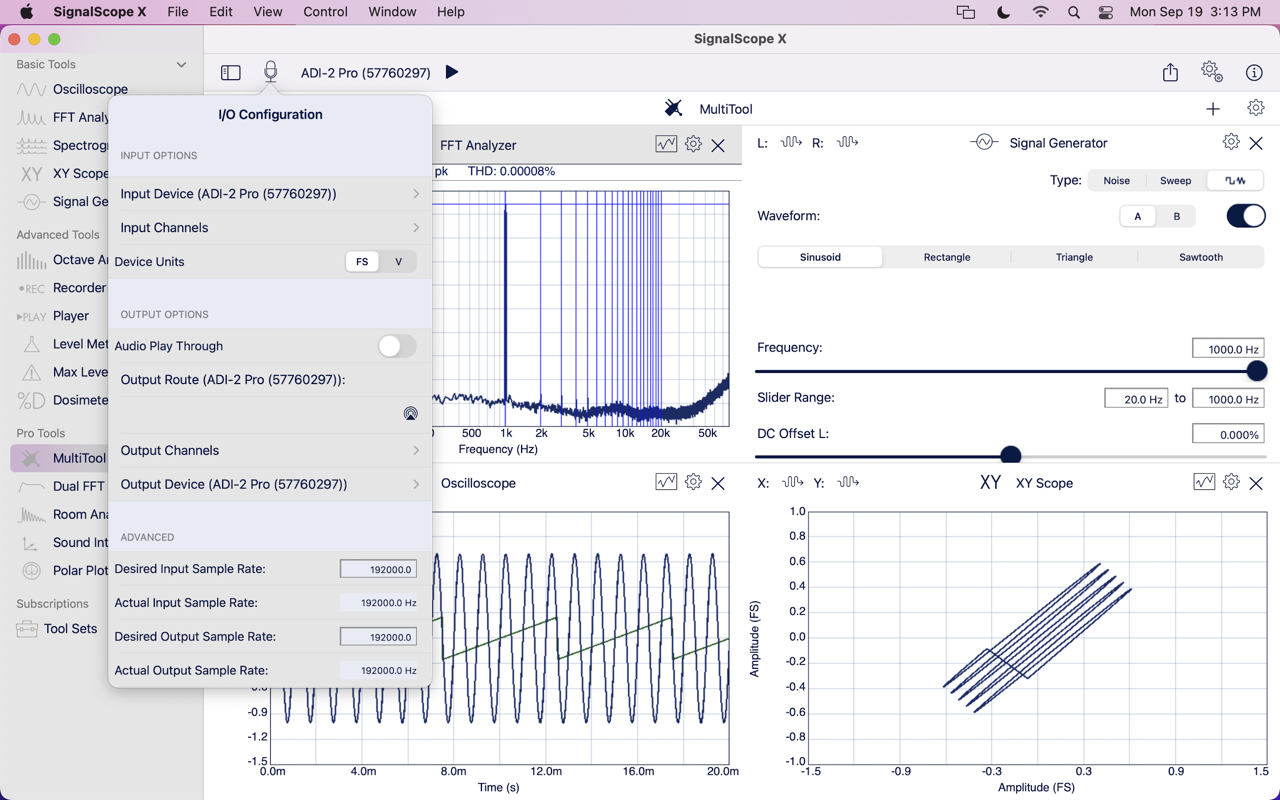This screenshot has width=1280, height=800.
Task: Click the microphone I/O configuration icon
Action: tap(270, 72)
